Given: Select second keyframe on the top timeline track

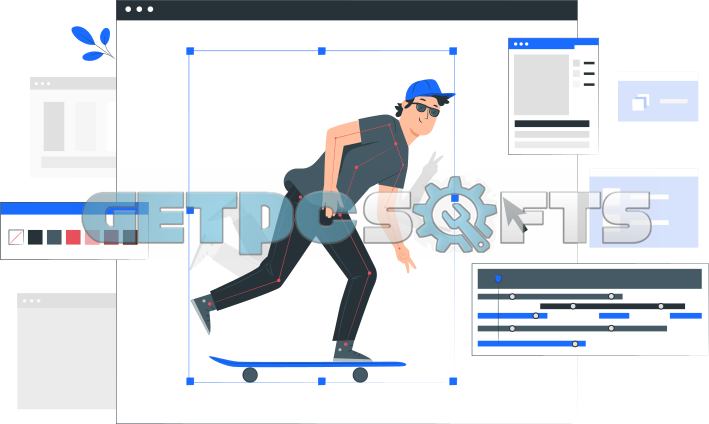Looking at the screenshot, I should [611, 297].
